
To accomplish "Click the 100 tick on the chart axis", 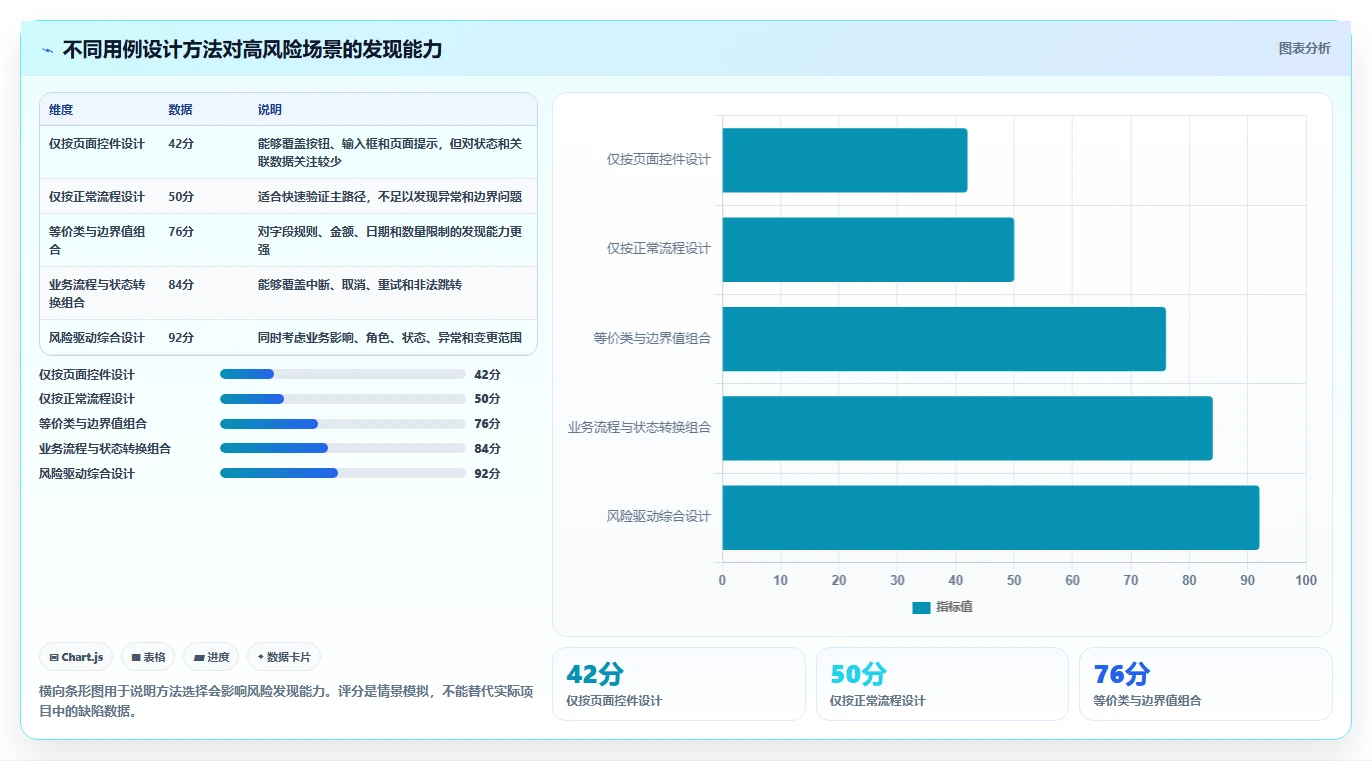I will point(1305,580).
